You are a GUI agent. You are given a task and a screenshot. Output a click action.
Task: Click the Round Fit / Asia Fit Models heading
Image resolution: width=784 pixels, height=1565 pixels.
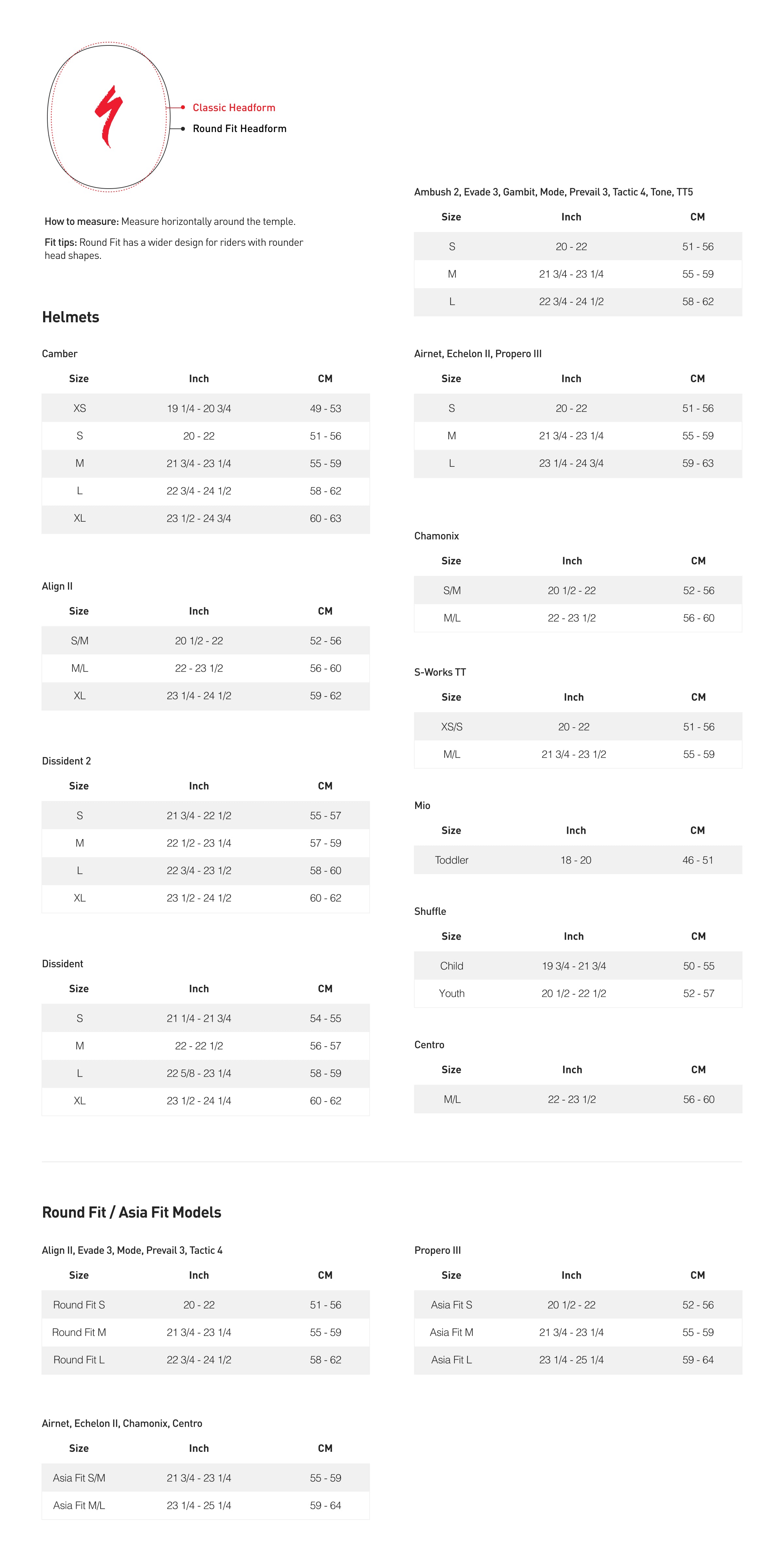tap(131, 1212)
